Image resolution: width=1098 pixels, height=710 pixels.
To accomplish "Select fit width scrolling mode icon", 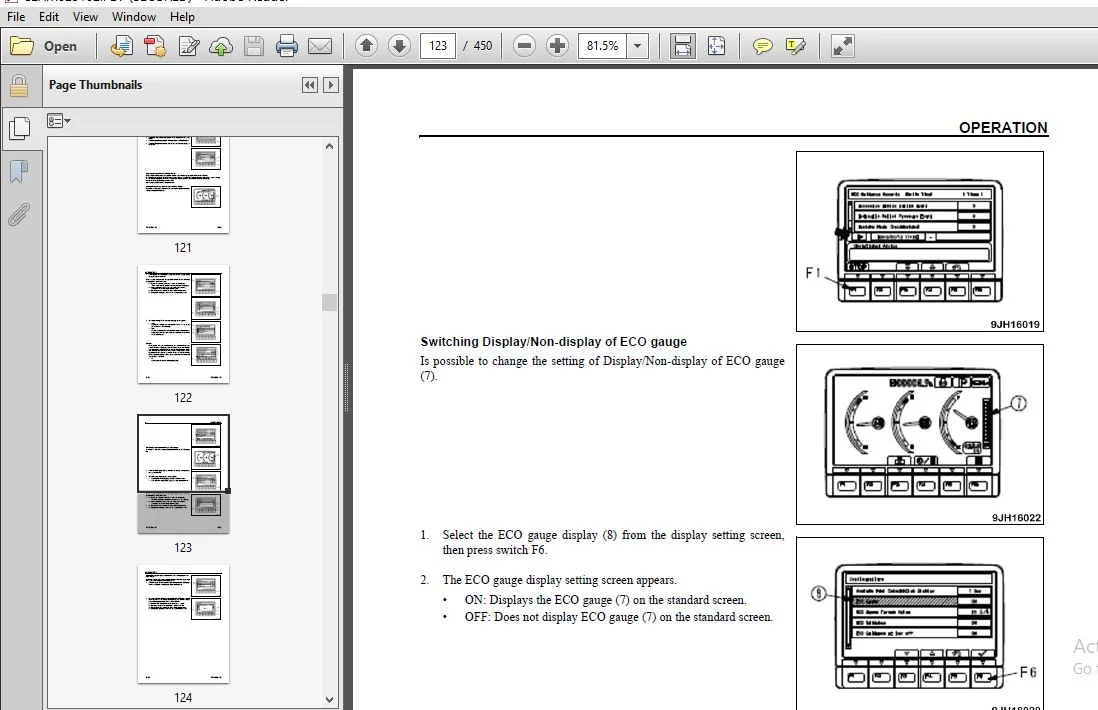I will point(682,46).
